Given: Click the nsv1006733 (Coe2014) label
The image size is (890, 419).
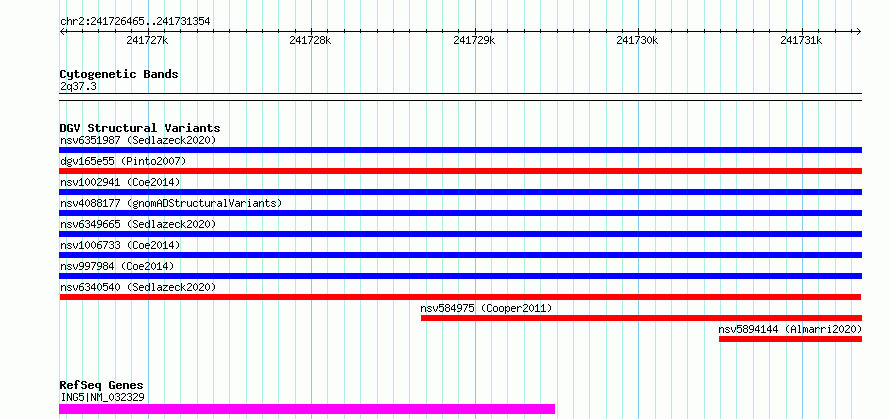Looking at the screenshot, I should click(120, 245).
